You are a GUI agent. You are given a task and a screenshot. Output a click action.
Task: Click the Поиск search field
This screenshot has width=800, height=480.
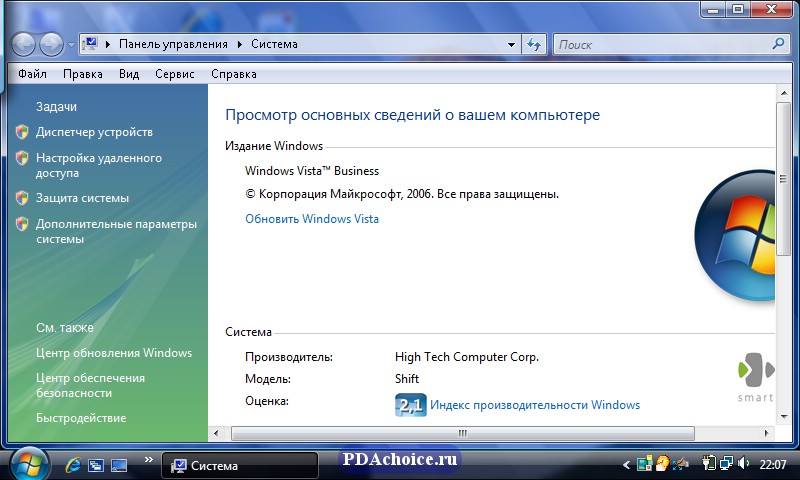point(660,44)
